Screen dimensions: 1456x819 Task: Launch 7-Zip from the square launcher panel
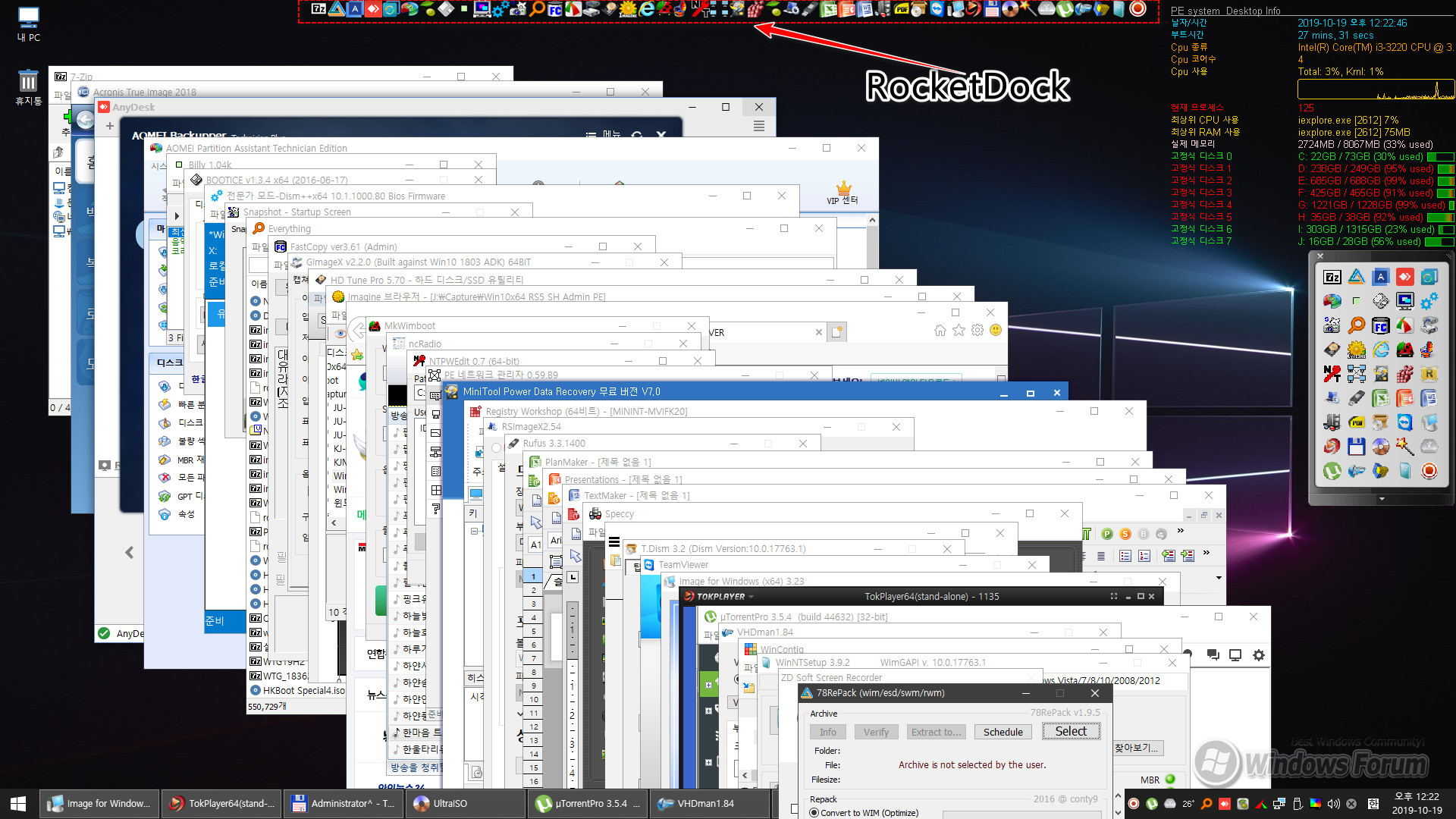[x=1332, y=277]
